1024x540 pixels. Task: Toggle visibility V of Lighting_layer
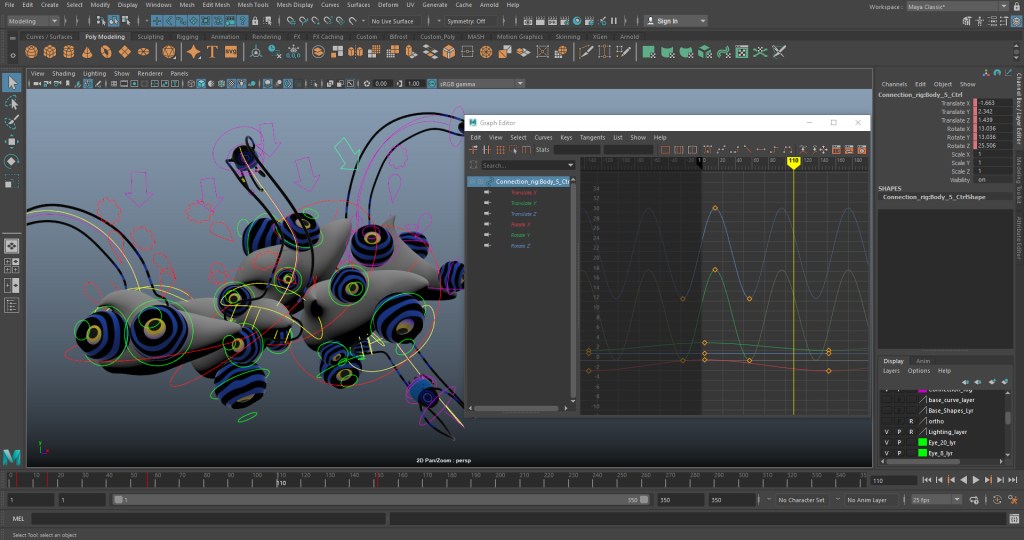click(x=886, y=431)
